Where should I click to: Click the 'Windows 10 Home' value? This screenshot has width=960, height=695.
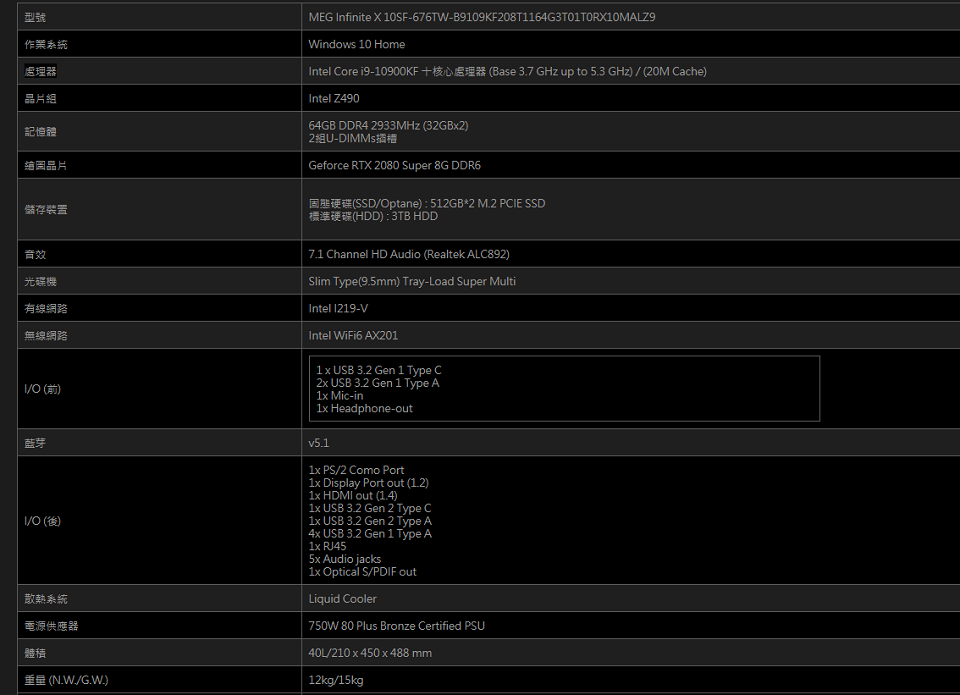point(356,44)
